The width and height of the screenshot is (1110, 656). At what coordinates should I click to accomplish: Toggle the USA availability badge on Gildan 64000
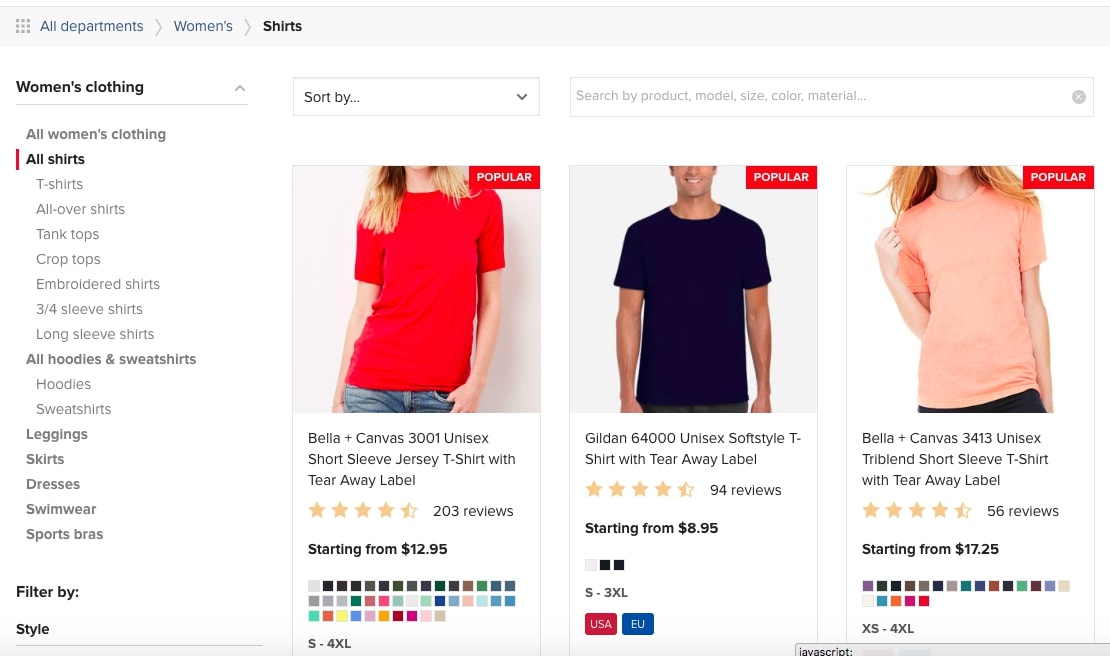tap(600, 623)
